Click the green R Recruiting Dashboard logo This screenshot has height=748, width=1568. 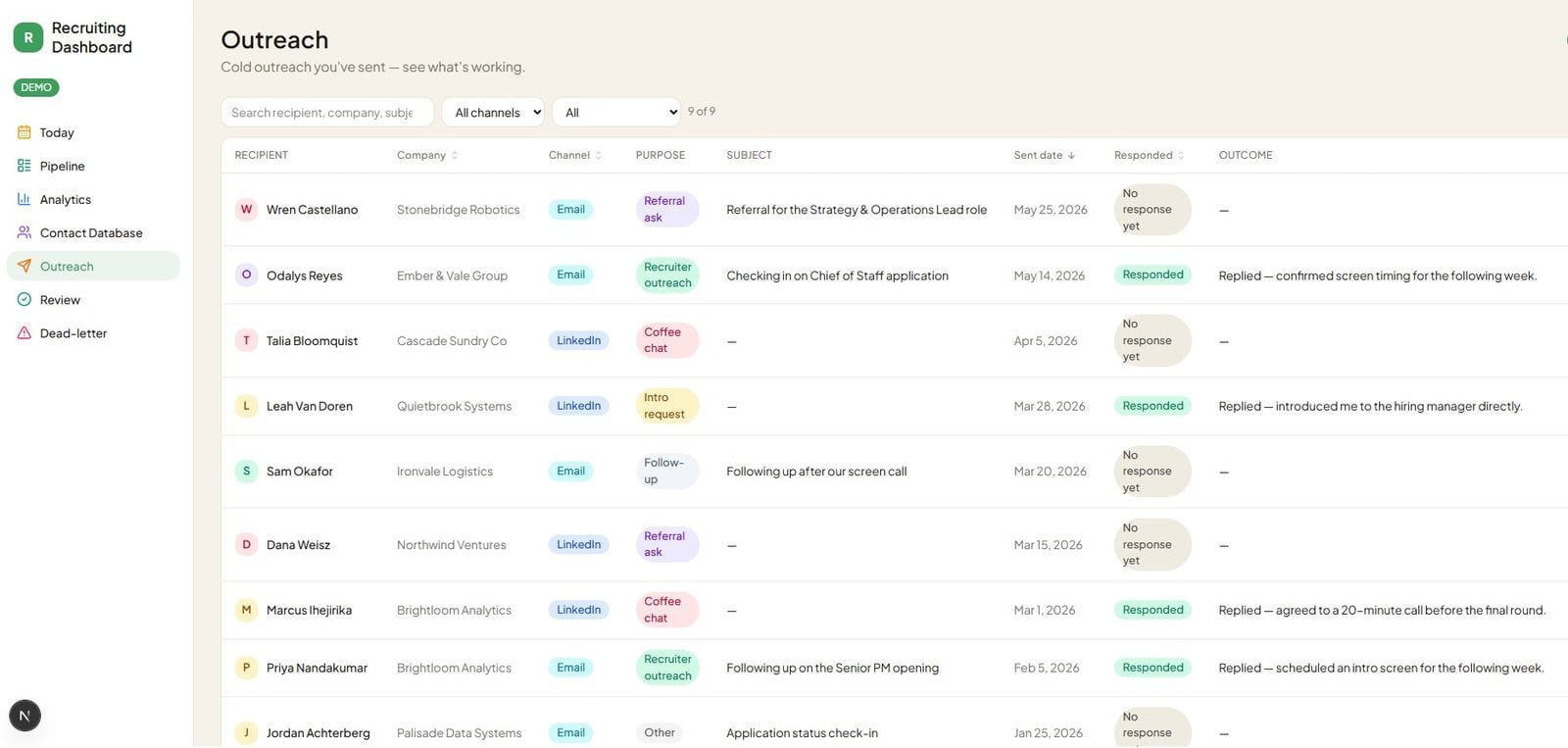click(x=28, y=37)
